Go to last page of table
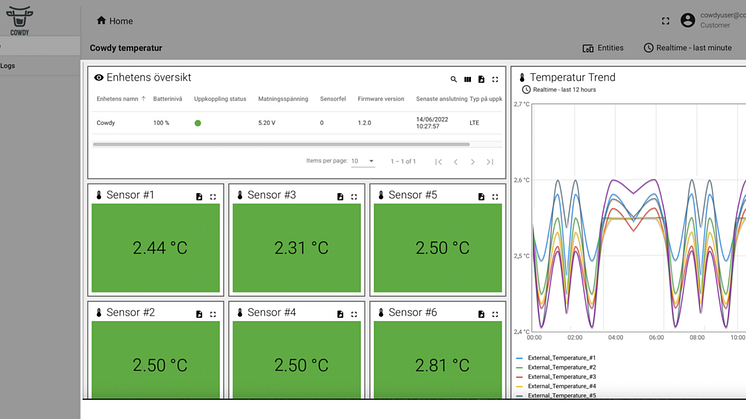This screenshot has height=419, width=746. (490, 162)
